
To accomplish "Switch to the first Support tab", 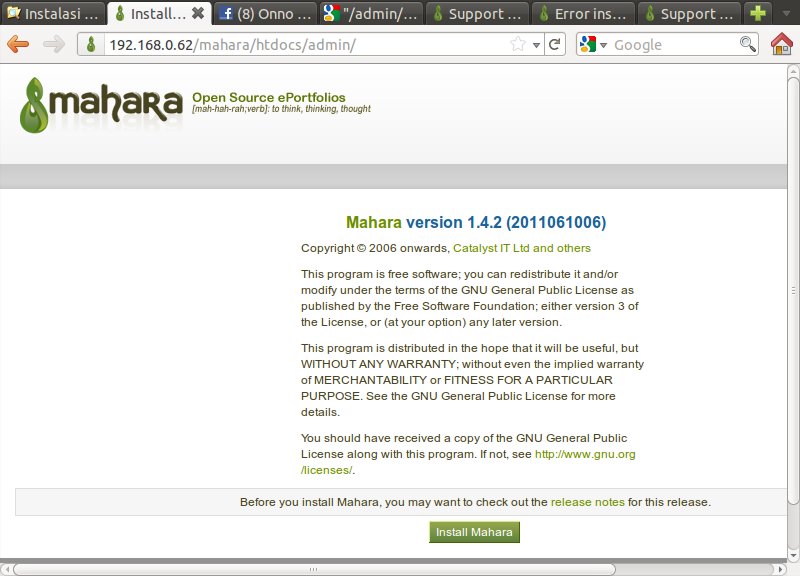I will click(x=477, y=13).
